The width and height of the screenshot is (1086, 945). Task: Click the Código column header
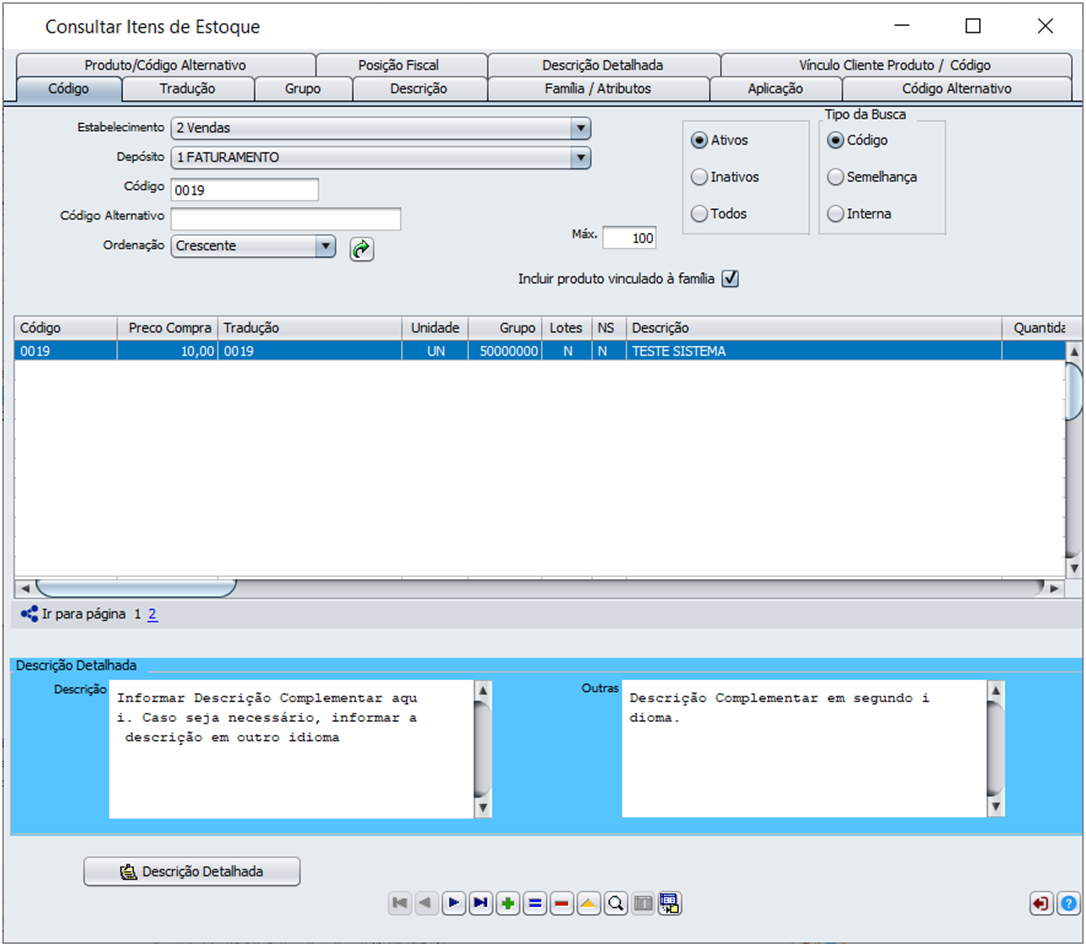click(65, 328)
